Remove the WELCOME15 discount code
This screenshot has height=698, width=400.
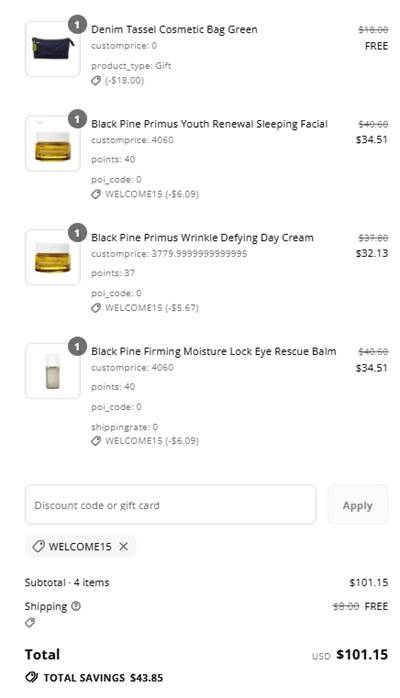pos(124,546)
